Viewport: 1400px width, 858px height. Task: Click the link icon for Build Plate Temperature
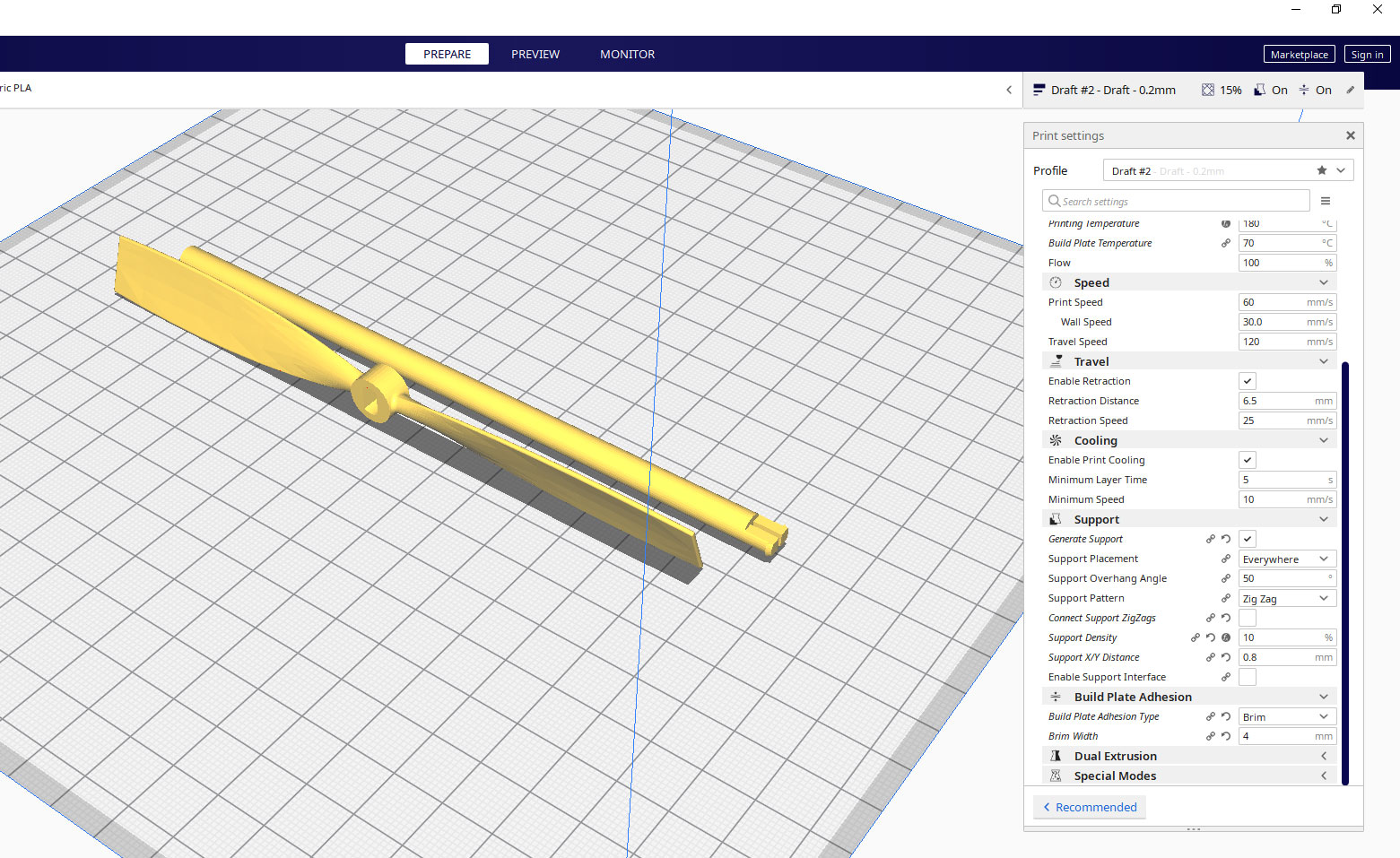point(1226,243)
